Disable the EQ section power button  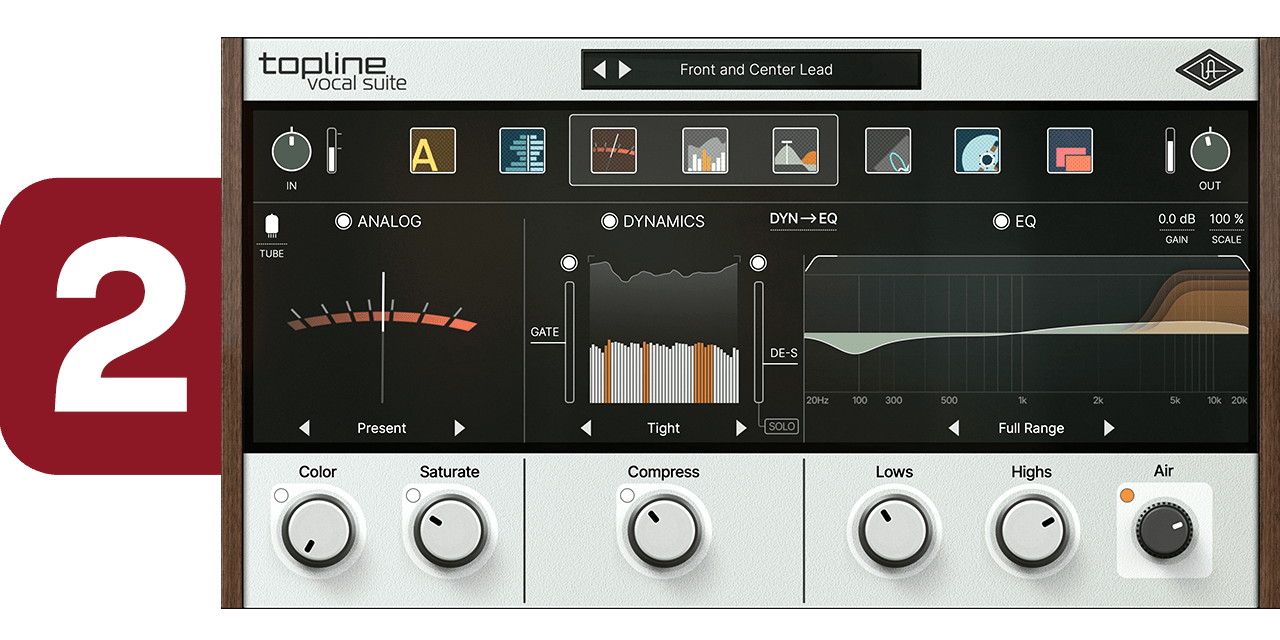pyautogui.click(x=1001, y=222)
